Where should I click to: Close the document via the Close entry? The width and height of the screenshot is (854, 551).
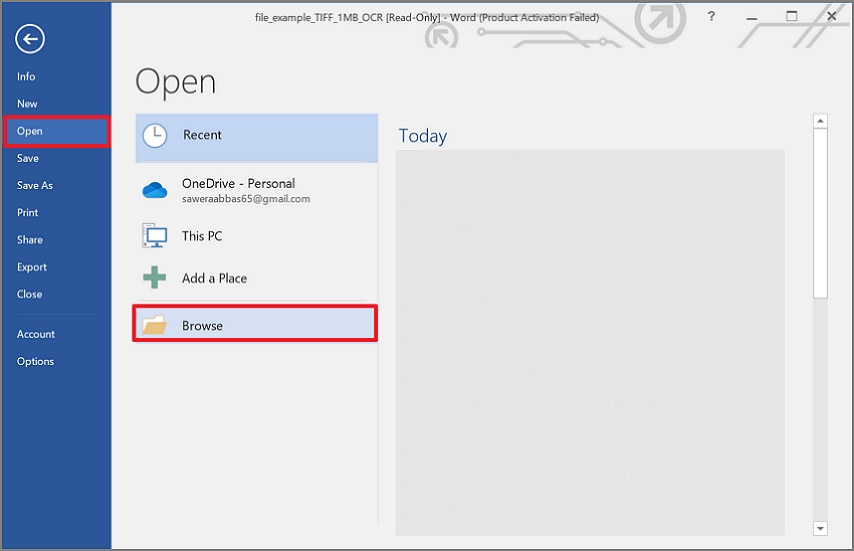(29, 295)
